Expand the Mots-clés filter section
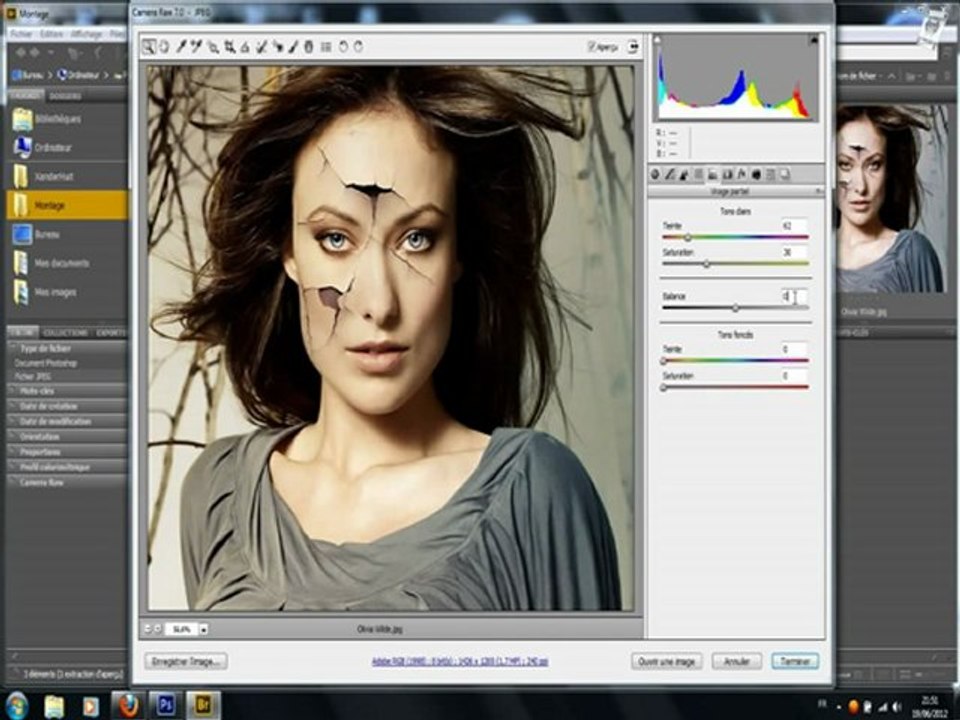This screenshot has height=720, width=960. 13,391
